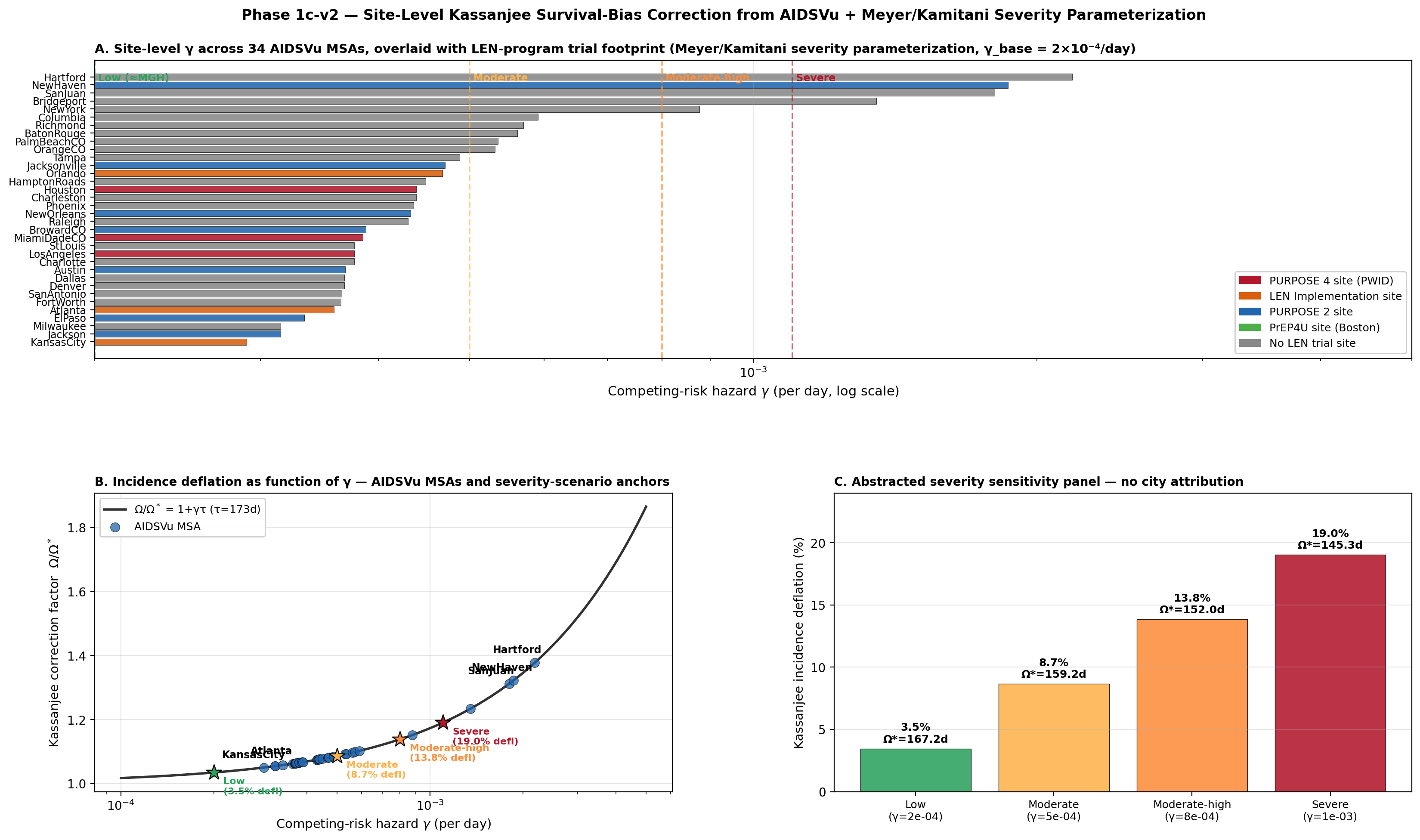Click the 'Low (γ=2e-04)' x-axis tick label

pyautogui.click(x=916, y=811)
